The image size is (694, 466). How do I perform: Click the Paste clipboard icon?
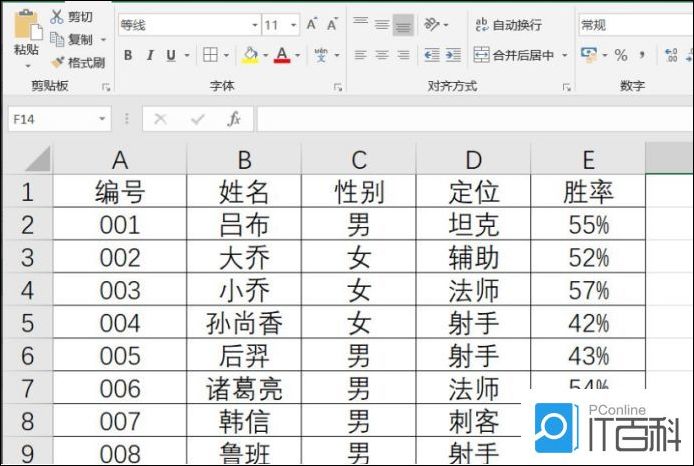point(27,25)
